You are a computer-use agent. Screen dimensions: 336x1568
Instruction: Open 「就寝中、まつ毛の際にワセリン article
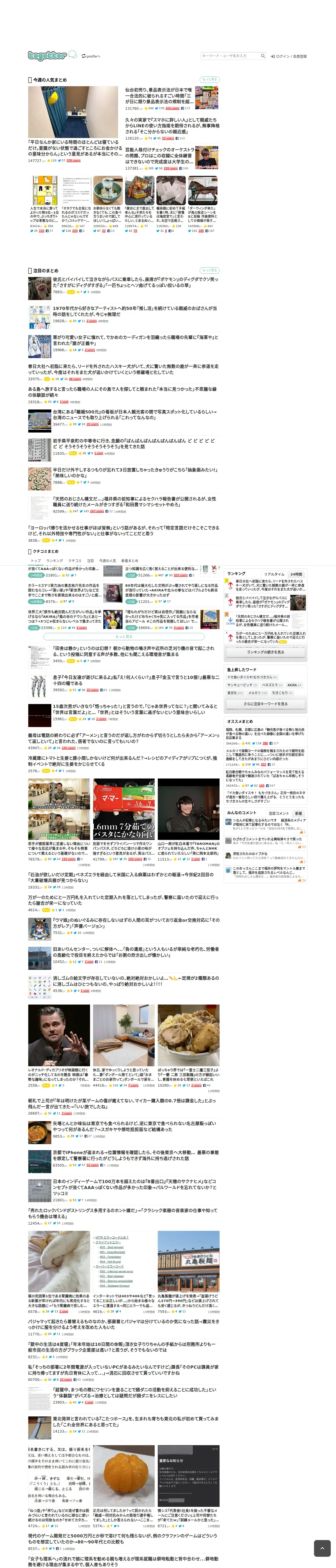pos(134,1393)
